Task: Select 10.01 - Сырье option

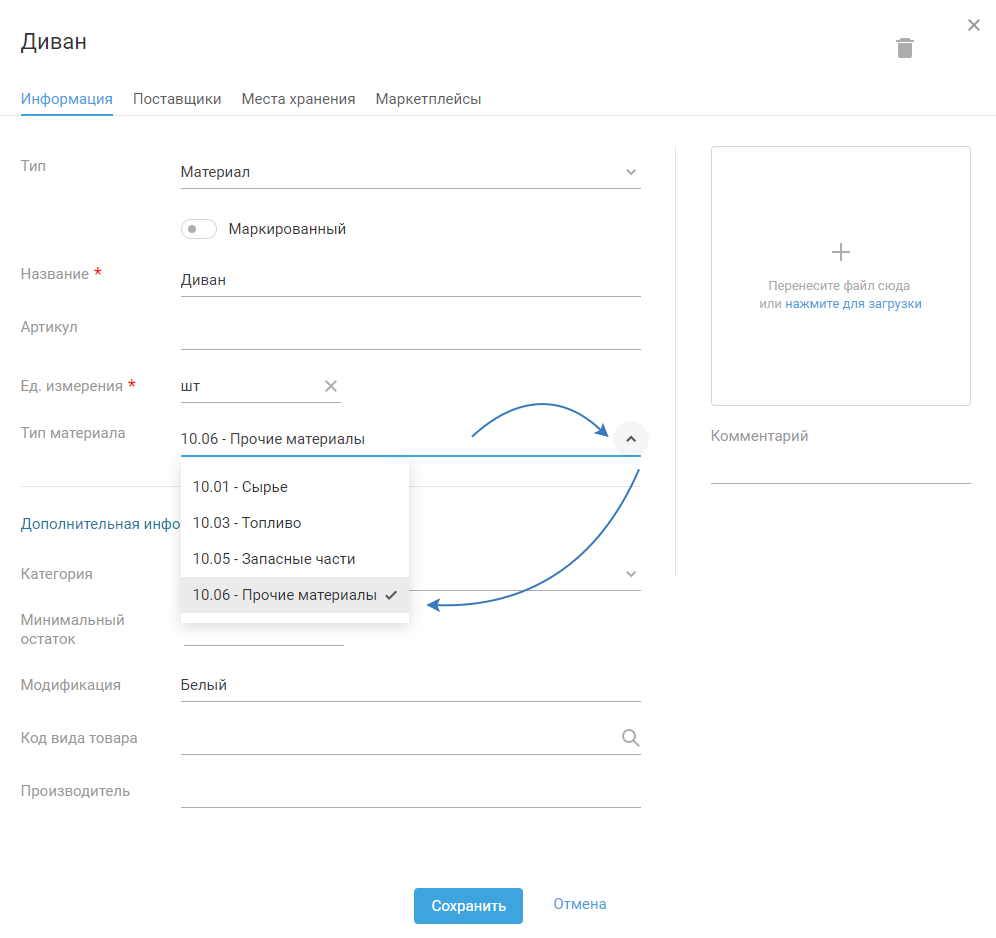Action: pos(240,487)
